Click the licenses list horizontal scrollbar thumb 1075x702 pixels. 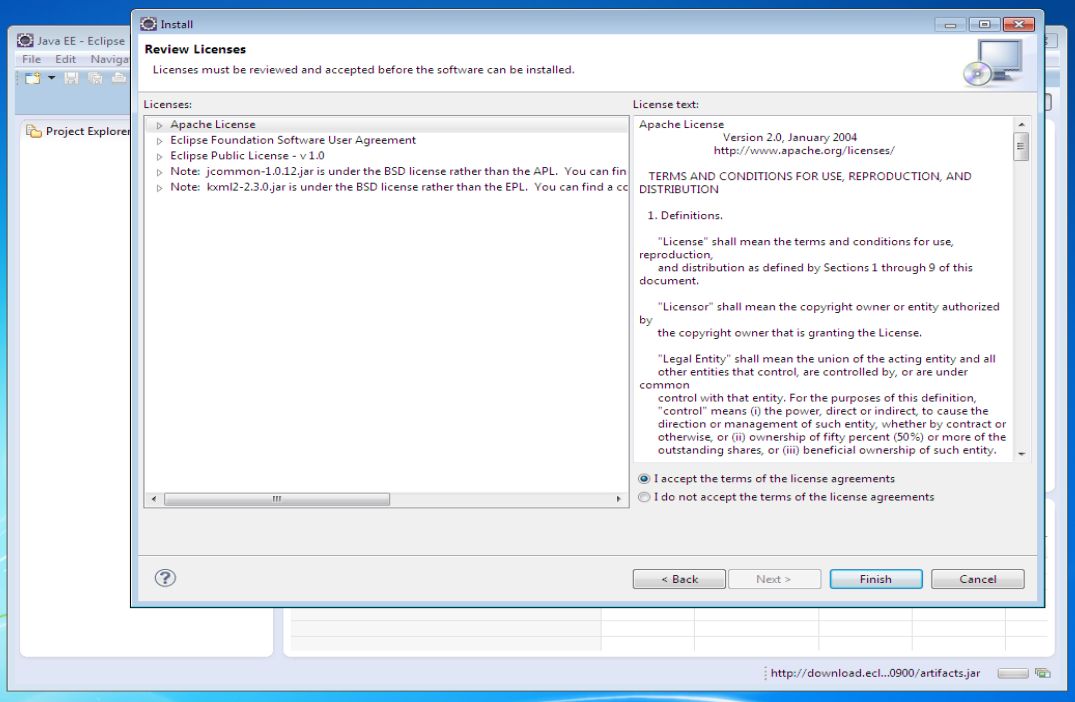tap(276, 499)
